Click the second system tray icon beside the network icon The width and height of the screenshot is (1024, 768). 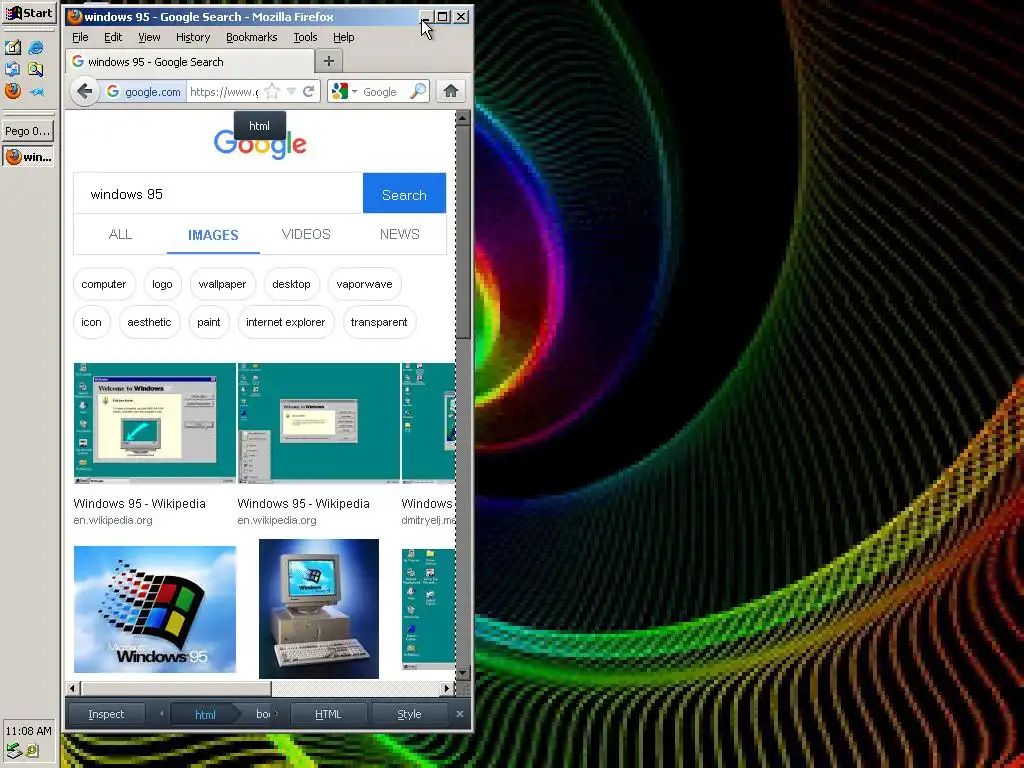coord(32,751)
